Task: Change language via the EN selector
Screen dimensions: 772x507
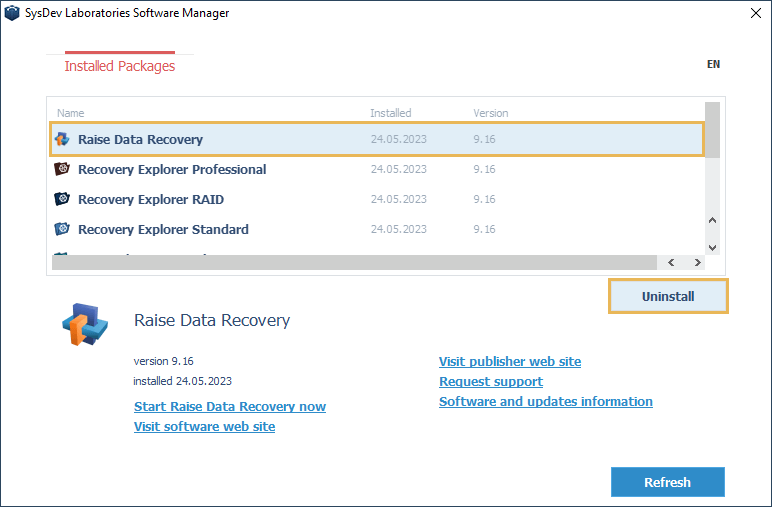Action: (x=713, y=64)
